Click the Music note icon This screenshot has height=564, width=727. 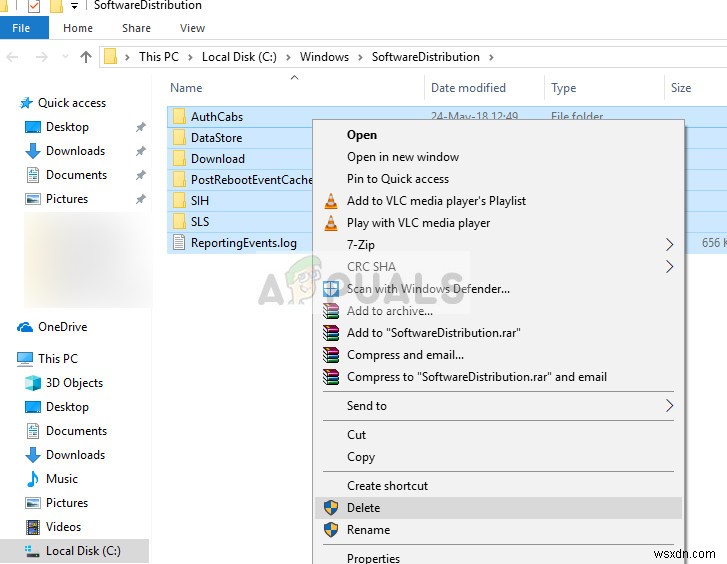(32, 479)
